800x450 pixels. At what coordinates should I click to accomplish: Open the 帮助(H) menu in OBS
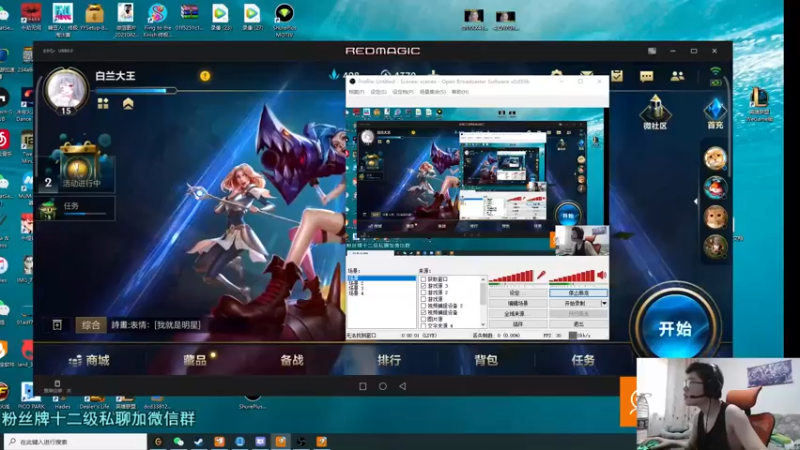[460, 92]
